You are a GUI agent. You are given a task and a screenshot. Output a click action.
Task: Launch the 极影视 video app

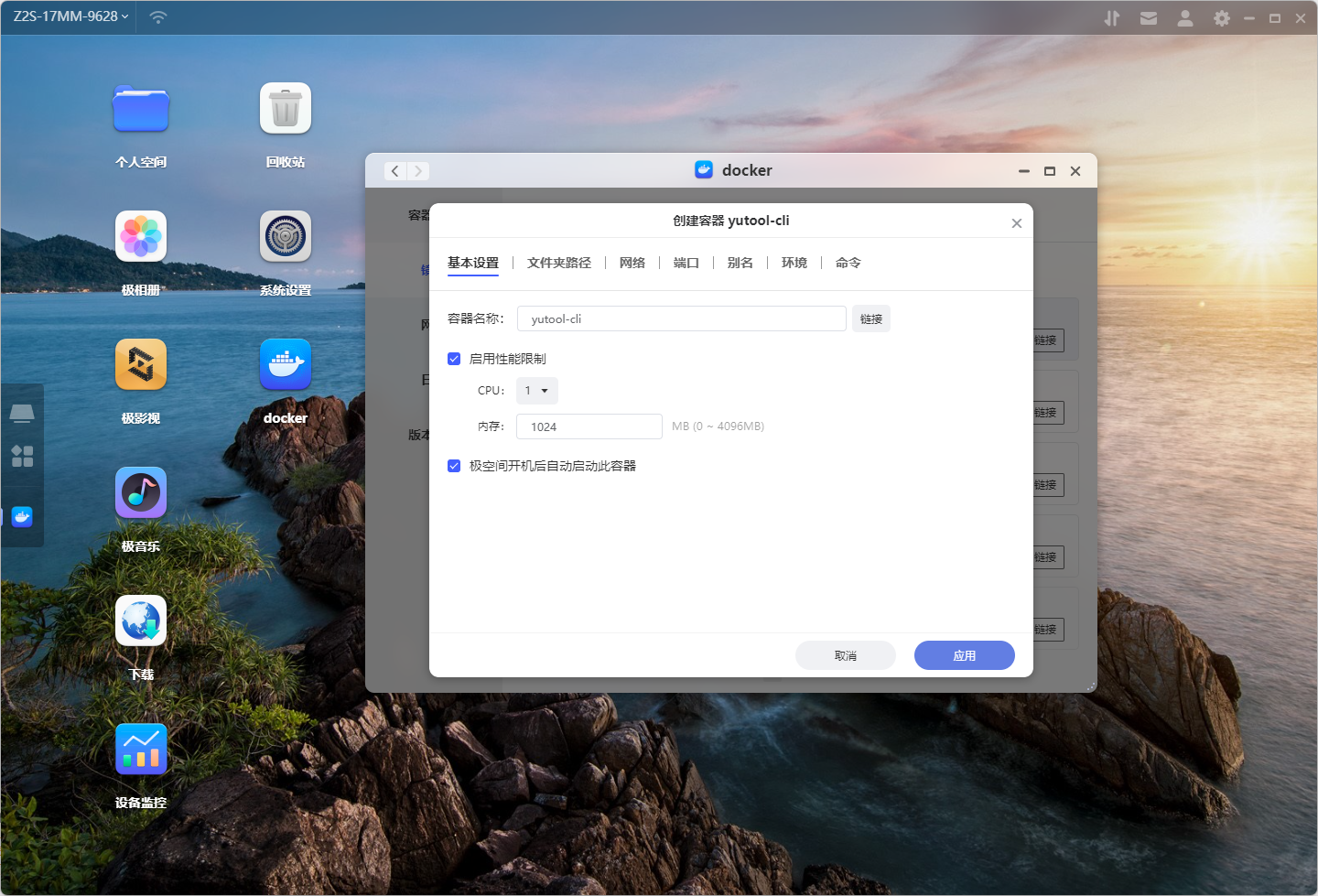(141, 365)
